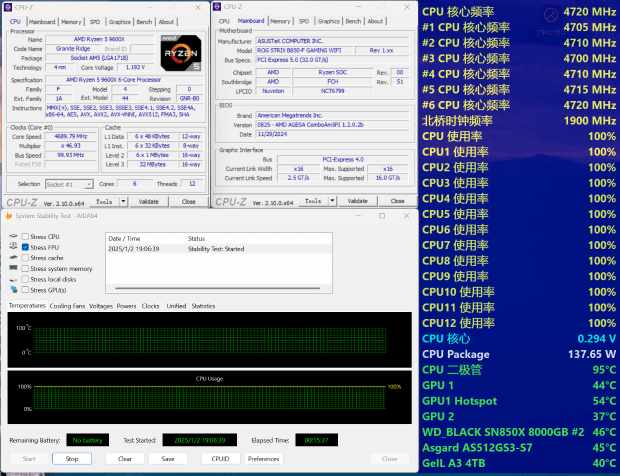Image resolution: width=620 pixels, height=476 pixels.
Task: Click Tools button in the Mainboard CPU-Z window
Action: 313,201
